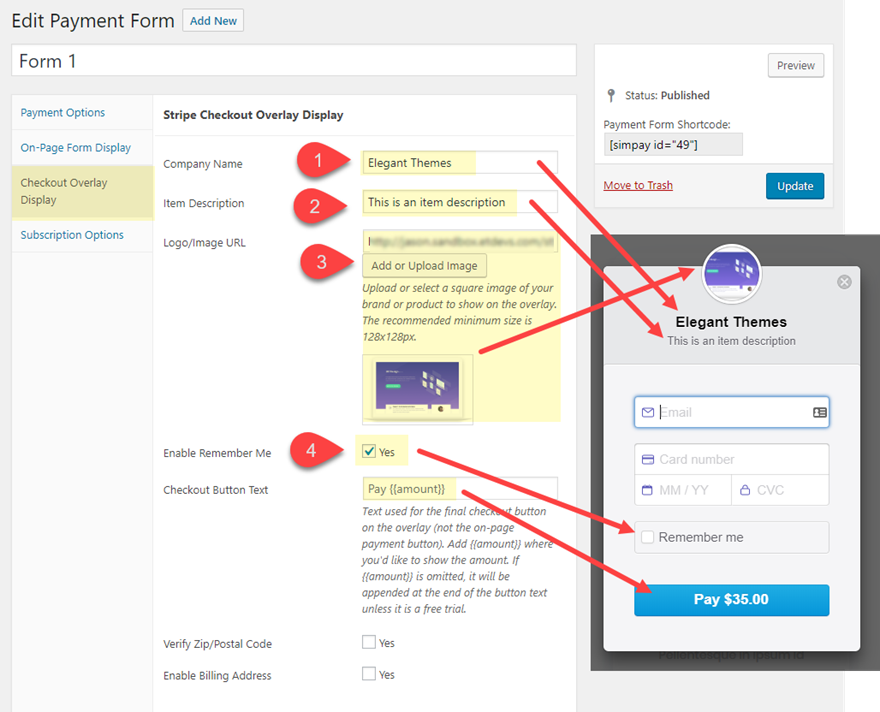Click the Move to Trash link
The image size is (880, 712).
[638, 185]
